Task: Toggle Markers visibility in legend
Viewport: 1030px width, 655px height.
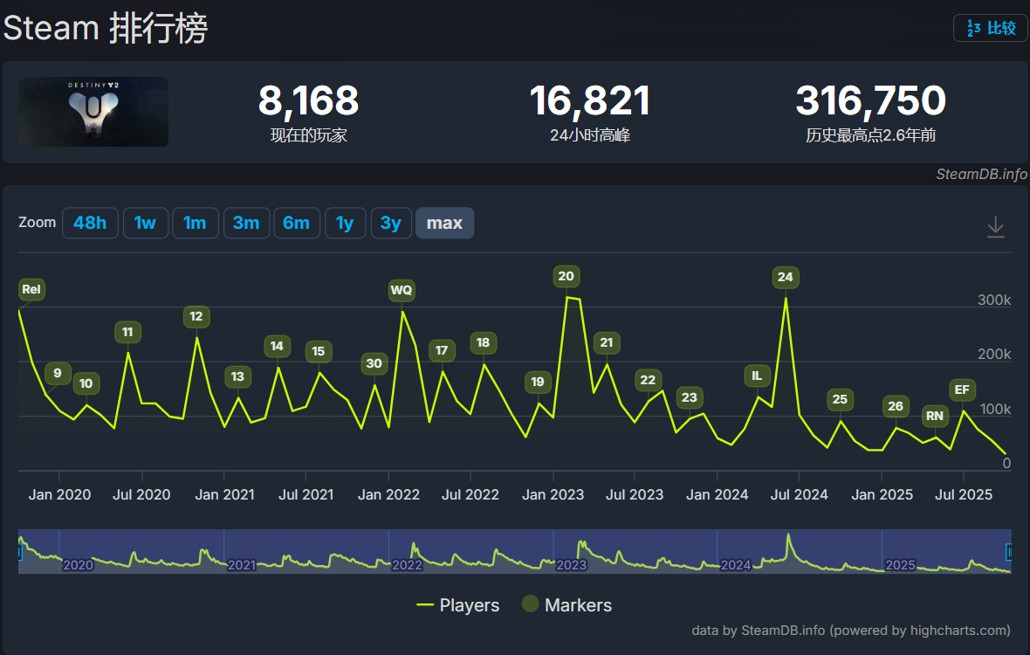Action: 566,605
